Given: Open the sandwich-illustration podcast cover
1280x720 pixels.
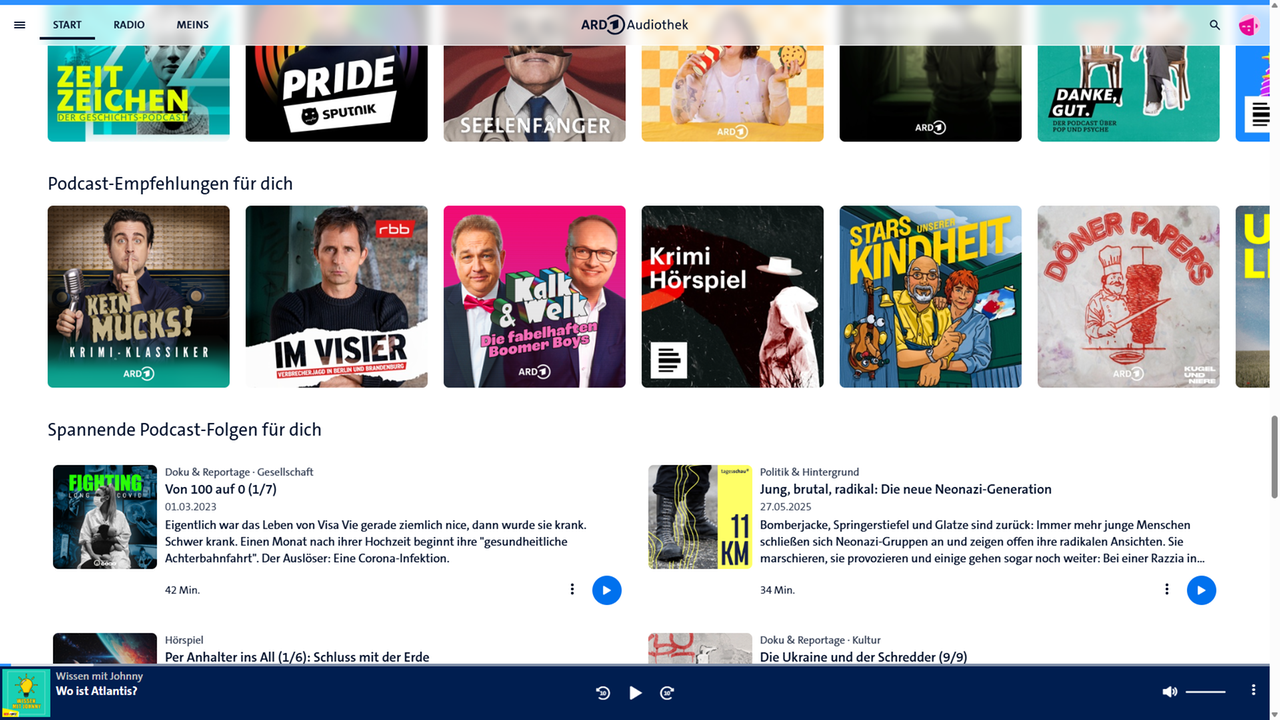Looking at the screenshot, I should [733, 92].
